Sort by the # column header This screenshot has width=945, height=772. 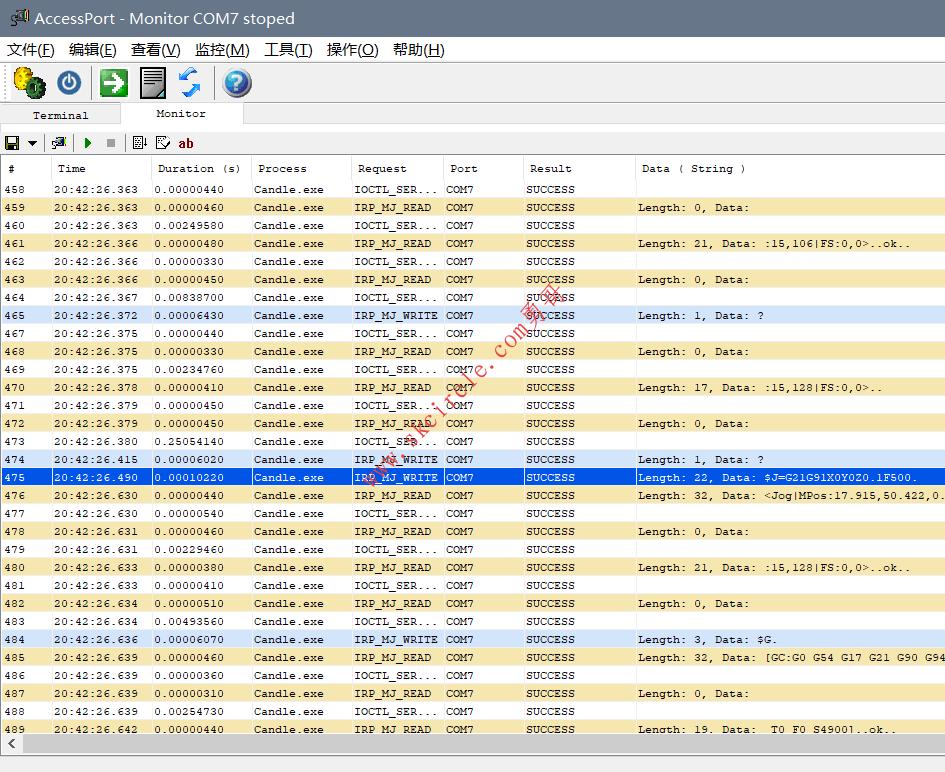(26, 169)
